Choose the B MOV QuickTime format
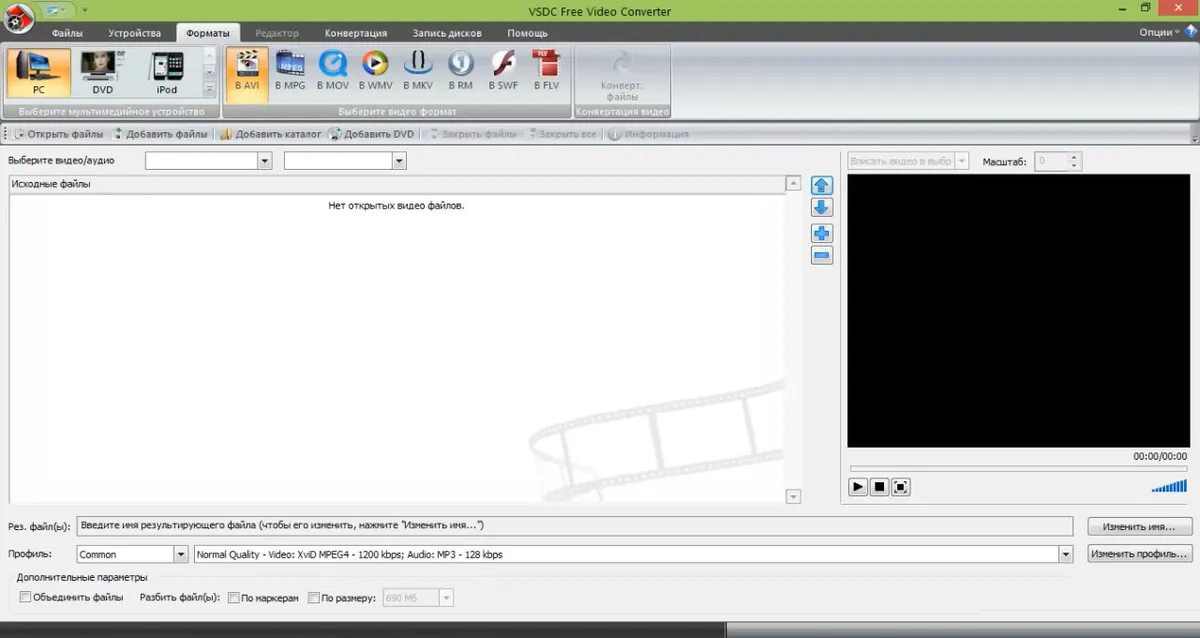 click(333, 70)
